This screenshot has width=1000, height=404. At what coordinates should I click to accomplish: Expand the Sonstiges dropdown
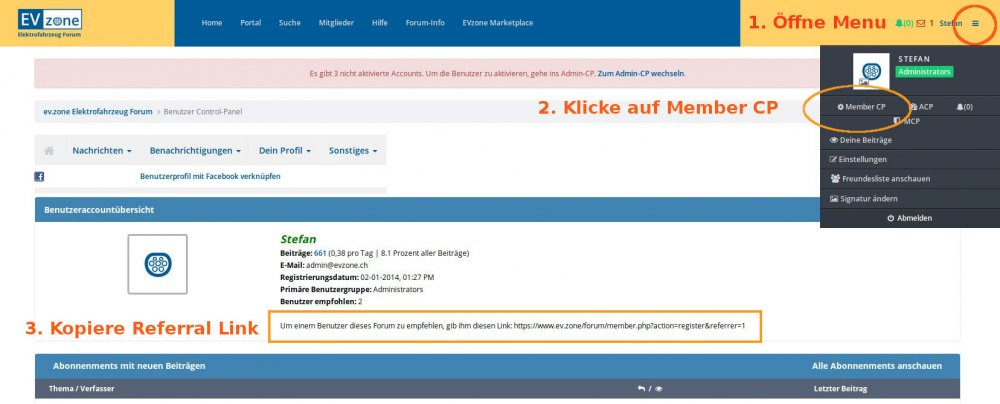pyautogui.click(x=353, y=151)
